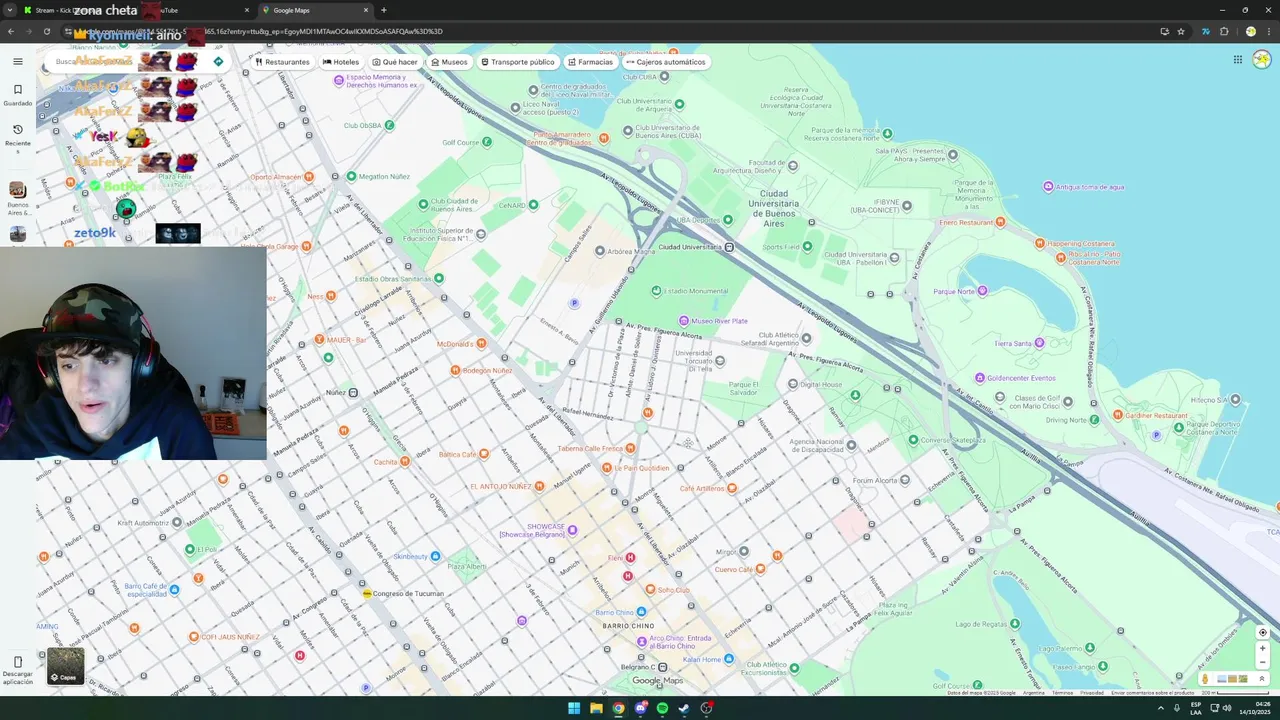The image size is (1280, 720).
Task: Open the Capas layers thumbnail
Action: click(66, 666)
